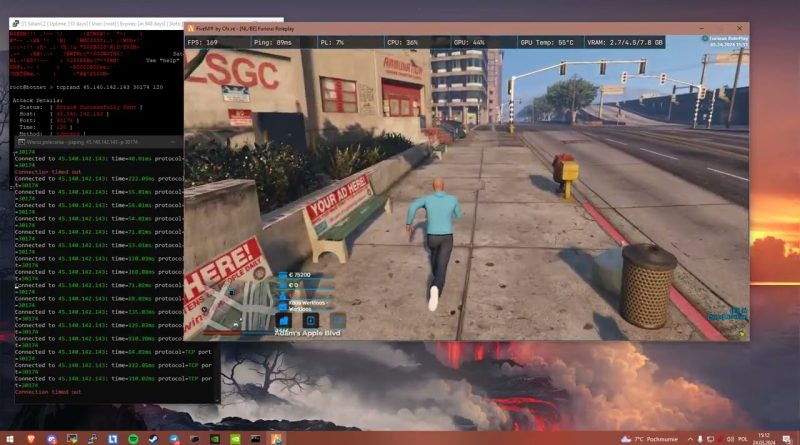This screenshot has width=800, height=445.
Task: Click the GPU Temp: 55°C readout
Action: pos(546,42)
